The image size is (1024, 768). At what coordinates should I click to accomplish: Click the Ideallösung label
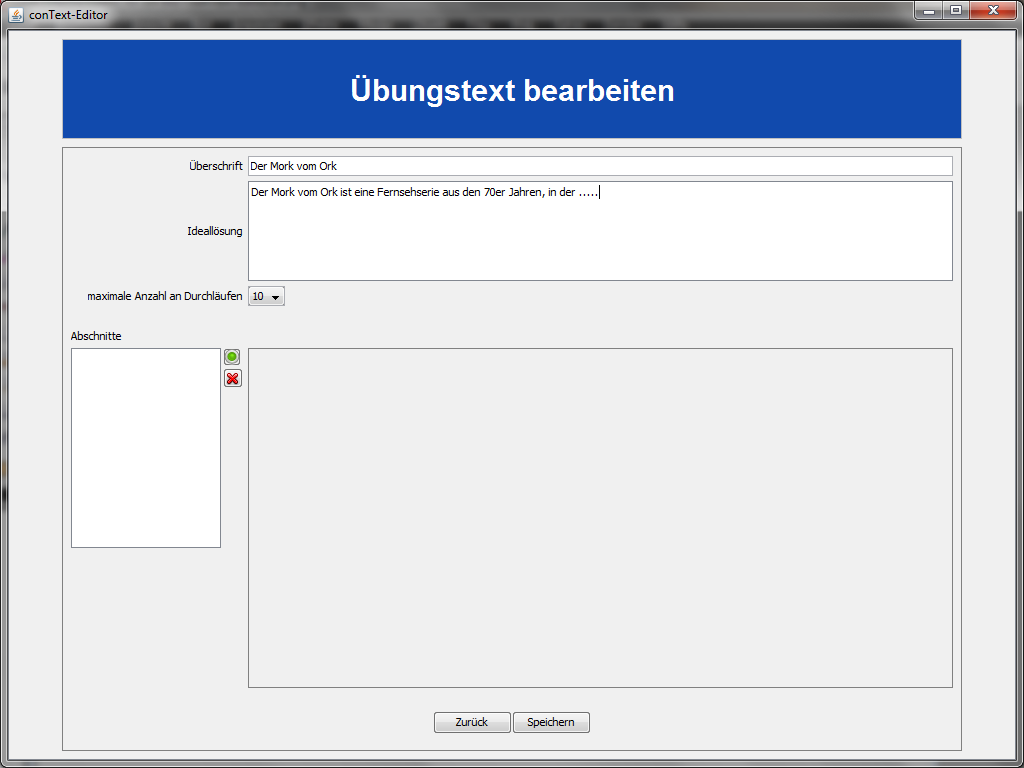214,231
